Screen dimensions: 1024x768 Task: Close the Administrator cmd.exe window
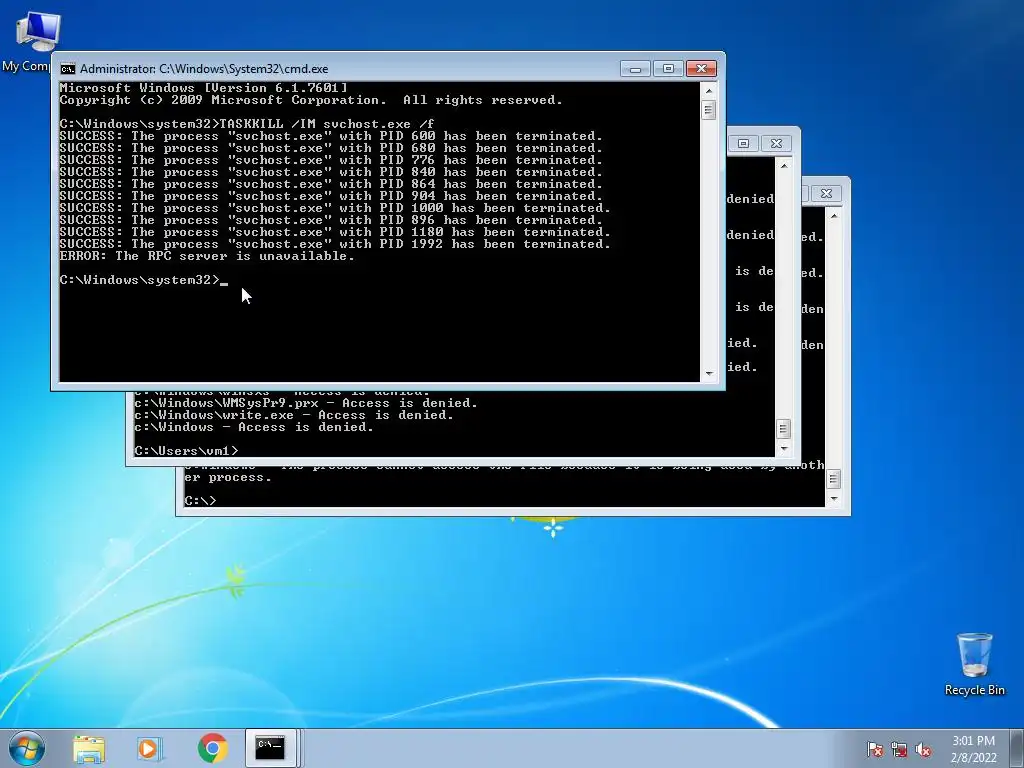701,69
